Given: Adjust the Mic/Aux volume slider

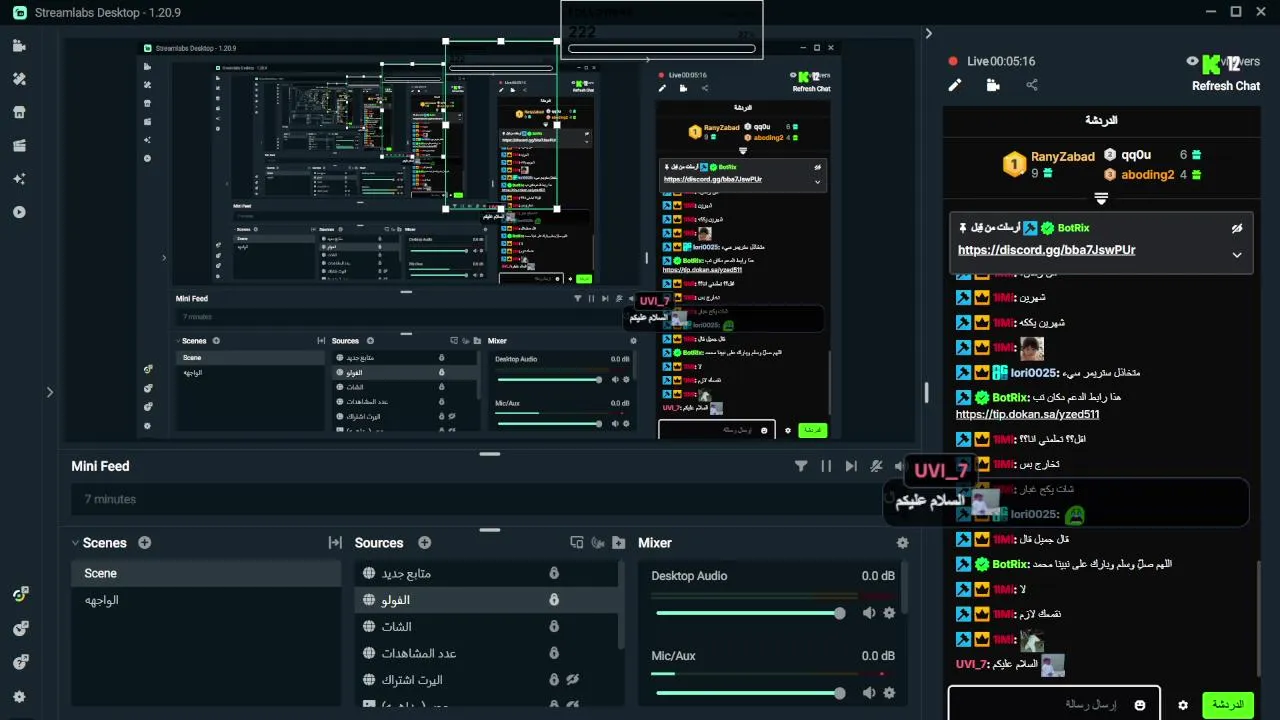Looking at the screenshot, I should pos(748,693).
